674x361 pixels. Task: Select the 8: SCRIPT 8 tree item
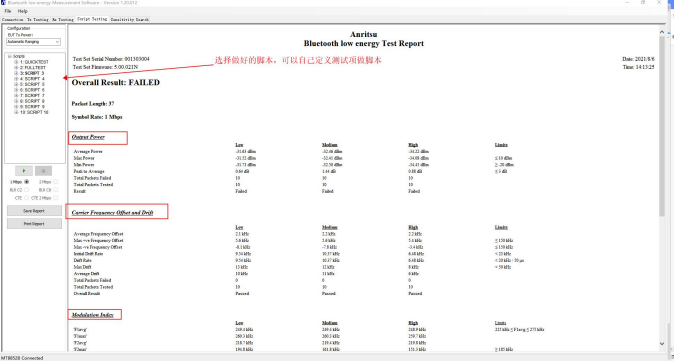pyautogui.click(x=32, y=101)
